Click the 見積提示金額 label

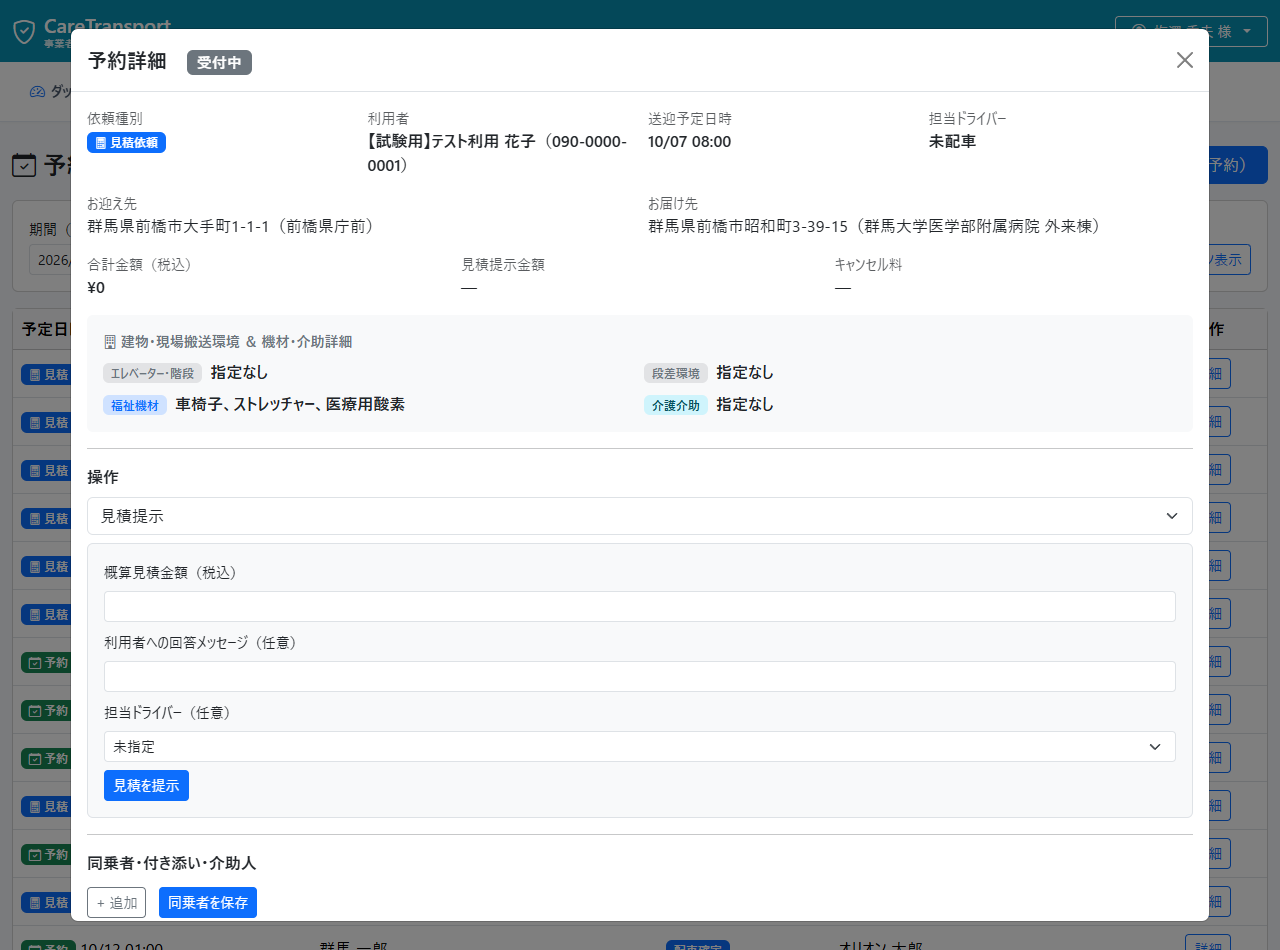pos(503,265)
